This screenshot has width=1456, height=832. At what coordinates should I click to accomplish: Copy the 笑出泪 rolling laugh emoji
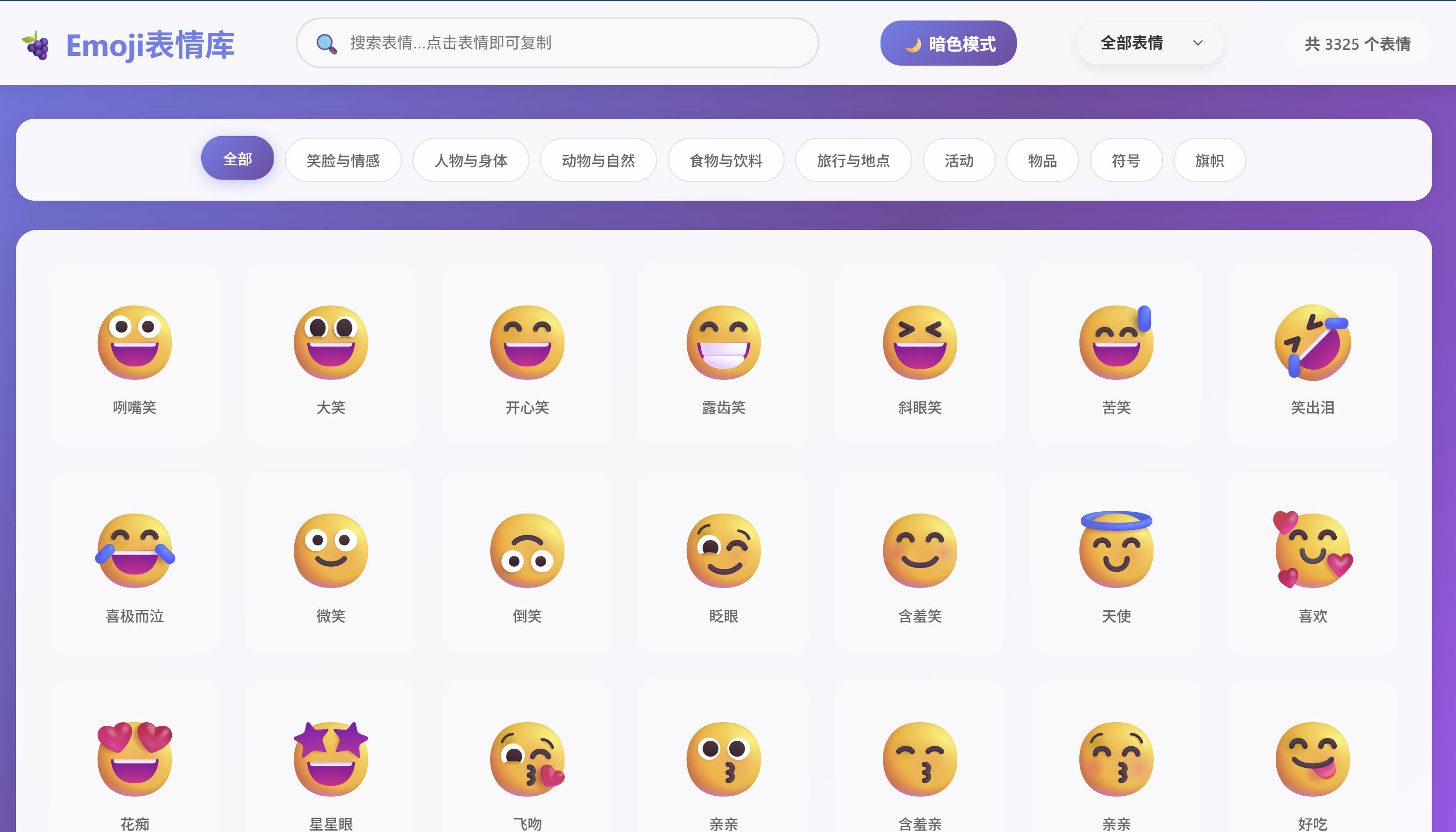click(x=1312, y=342)
